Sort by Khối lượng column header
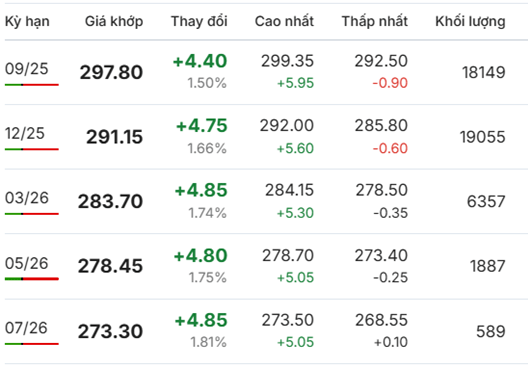Viewport: 528px width, 368px height. [470, 22]
